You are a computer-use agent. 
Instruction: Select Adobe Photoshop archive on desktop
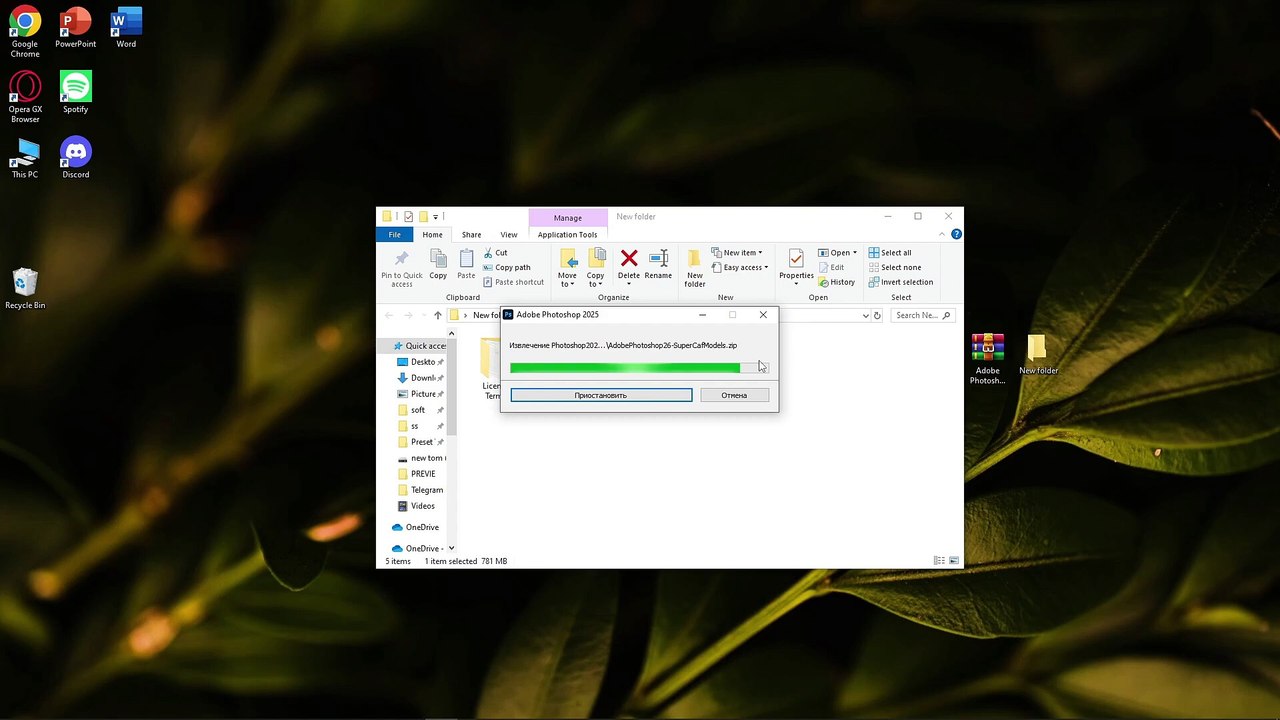click(x=987, y=358)
